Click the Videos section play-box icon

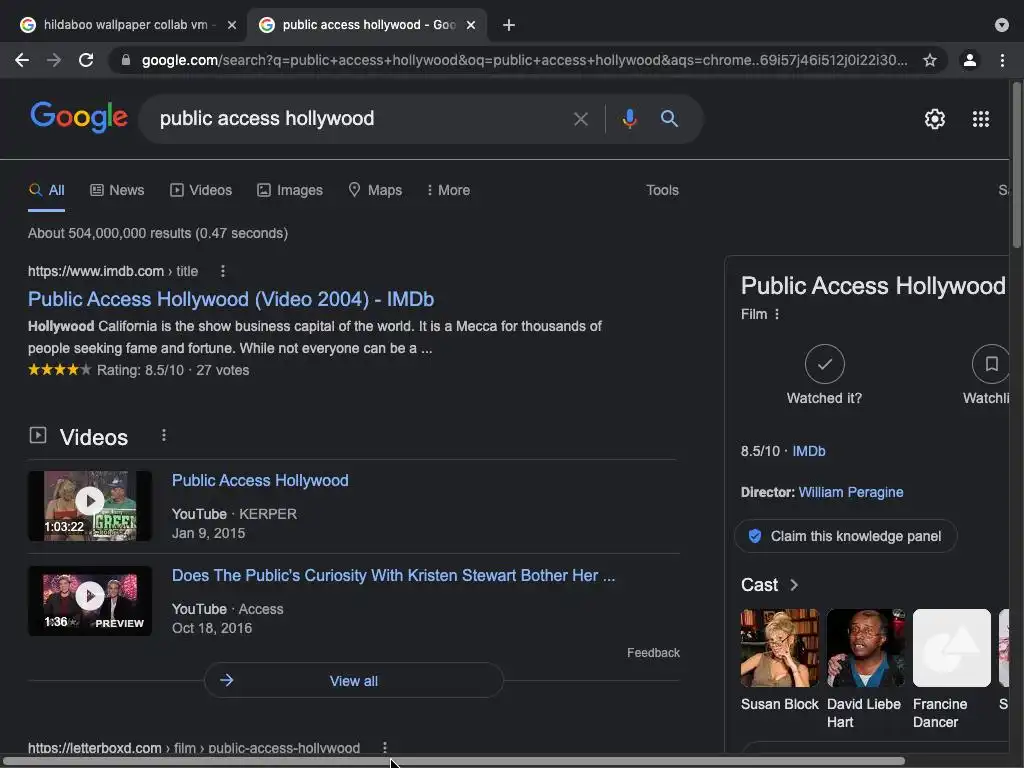[x=38, y=435]
